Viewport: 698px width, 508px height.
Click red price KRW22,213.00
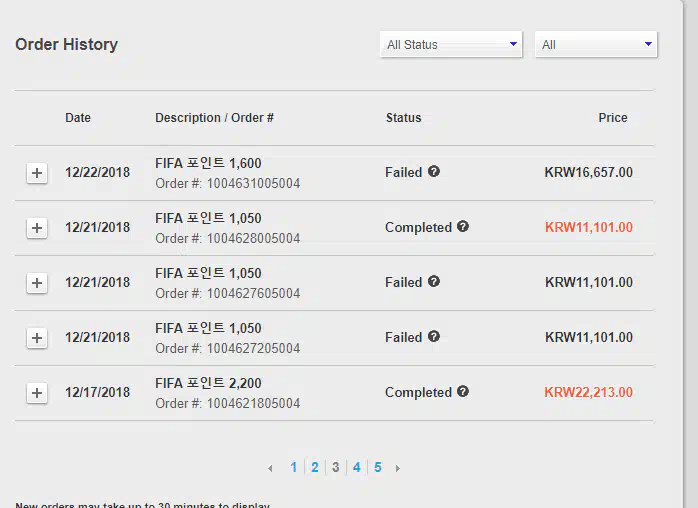588,392
